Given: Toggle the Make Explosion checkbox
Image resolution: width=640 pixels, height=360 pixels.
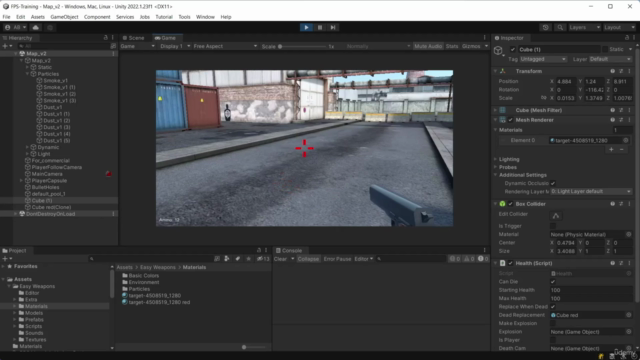Looking at the screenshot, I should [x=553, y=323].
